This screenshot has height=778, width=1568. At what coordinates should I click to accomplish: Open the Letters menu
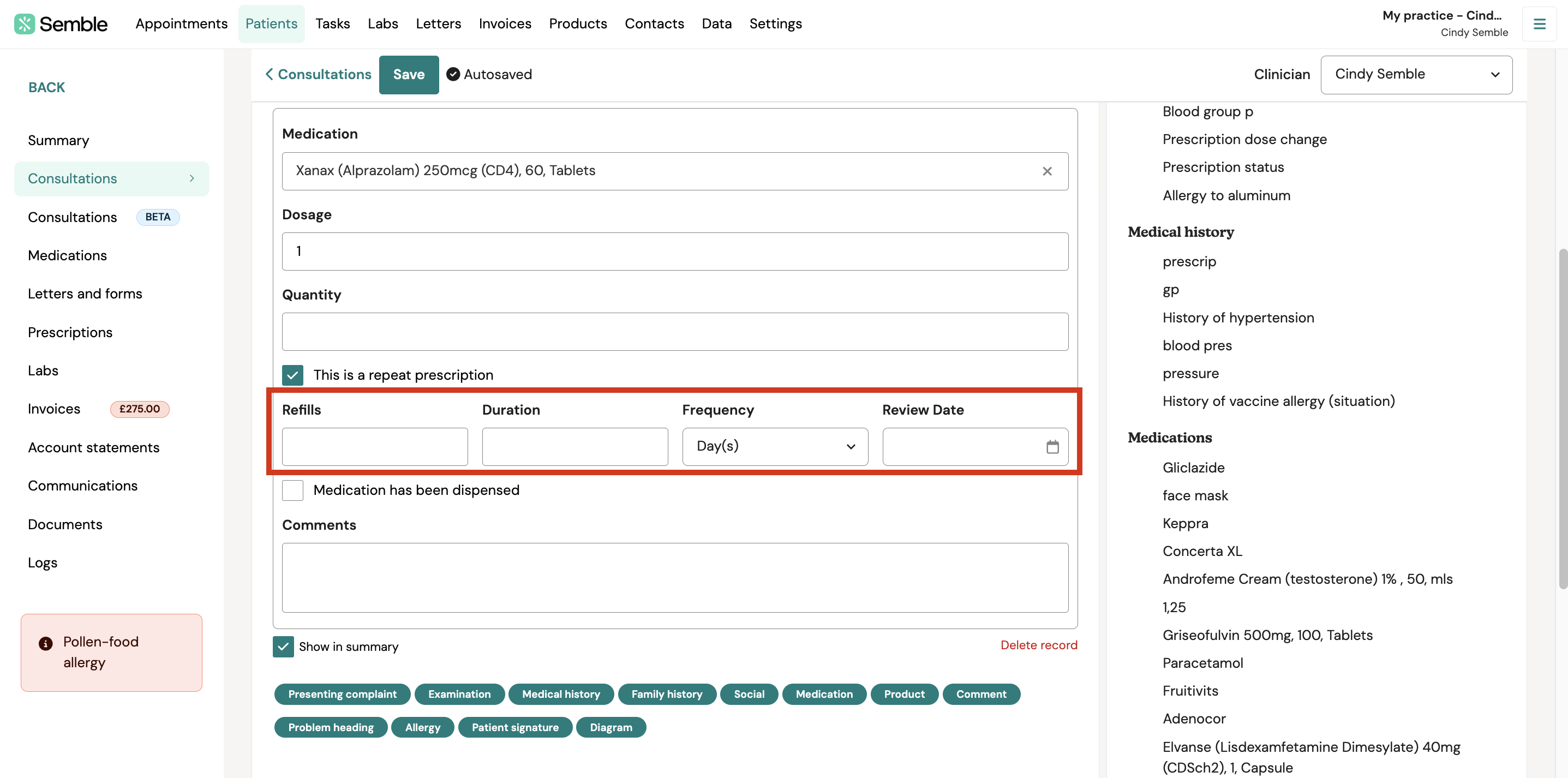[438, 24]
